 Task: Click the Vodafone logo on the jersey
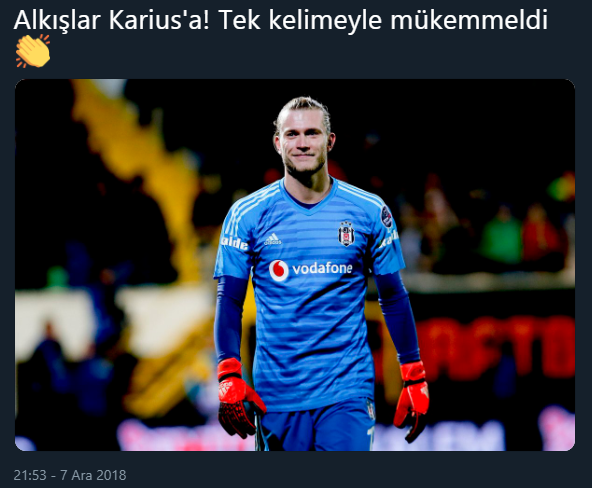tap(310, 270)
